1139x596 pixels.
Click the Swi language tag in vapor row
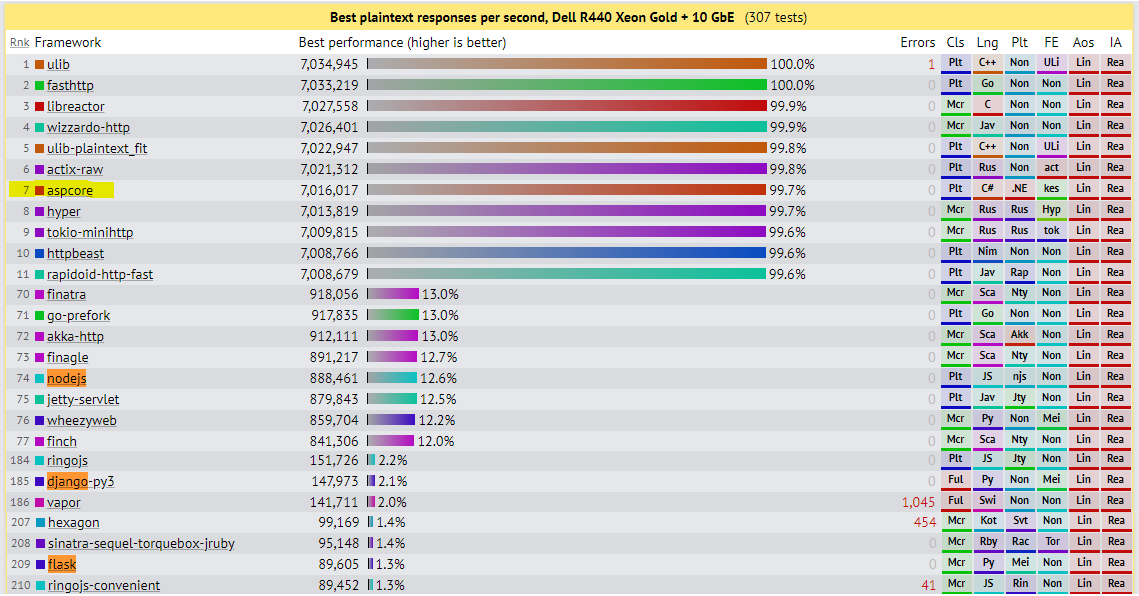coord(987,500)
